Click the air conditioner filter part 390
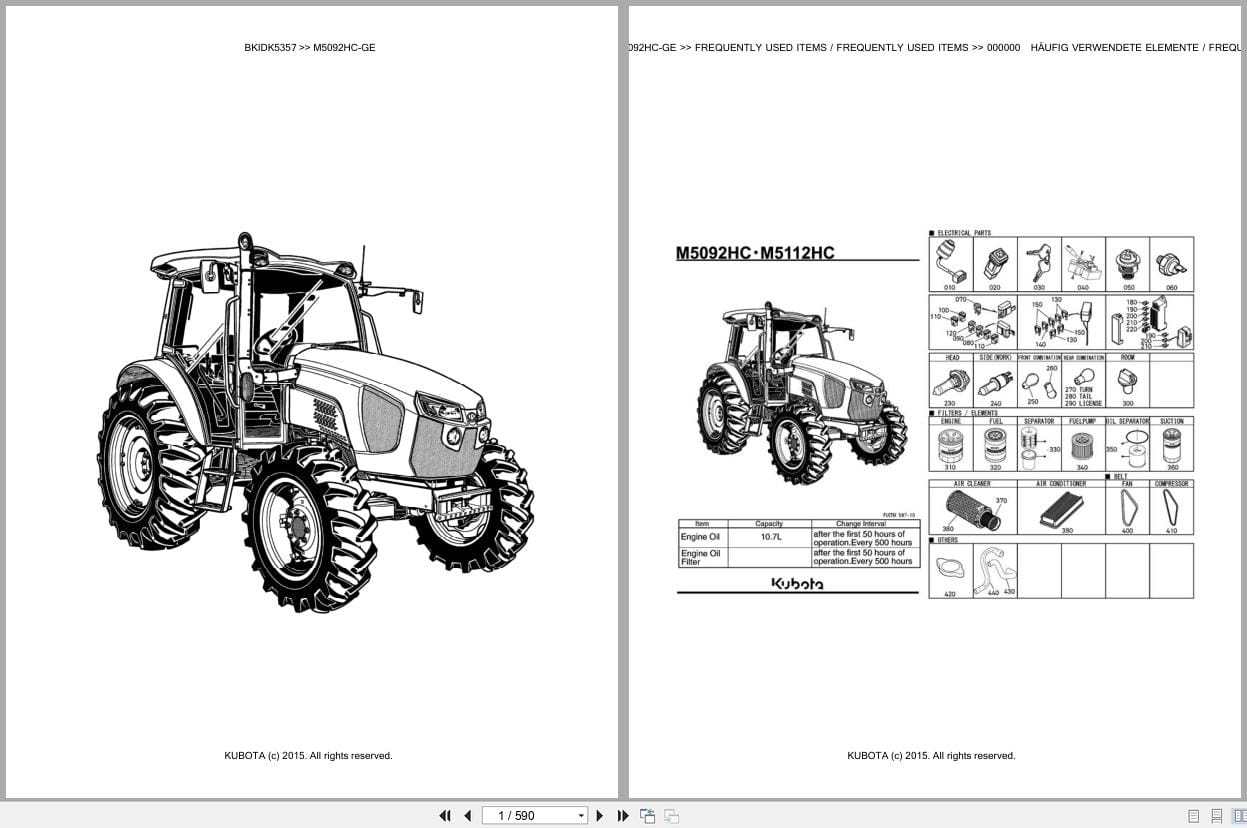1247x828 pixels. pyautogui.click(x=1061, y=511)
